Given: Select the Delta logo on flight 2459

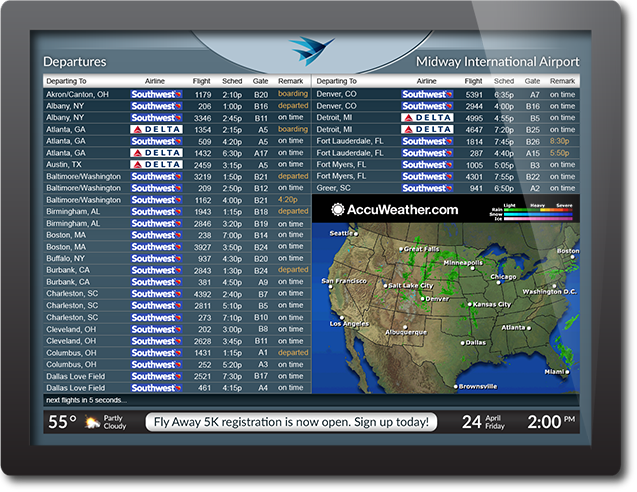Looking at the screenshot, I should [156, 165].
